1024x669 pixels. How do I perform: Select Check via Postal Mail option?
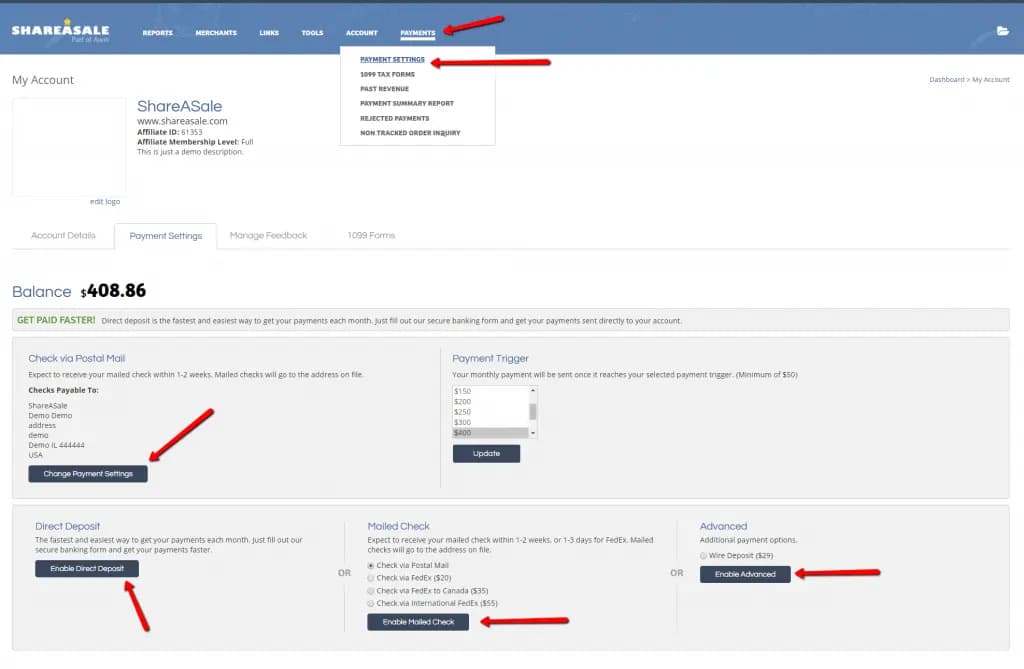[x=371, y=566]
